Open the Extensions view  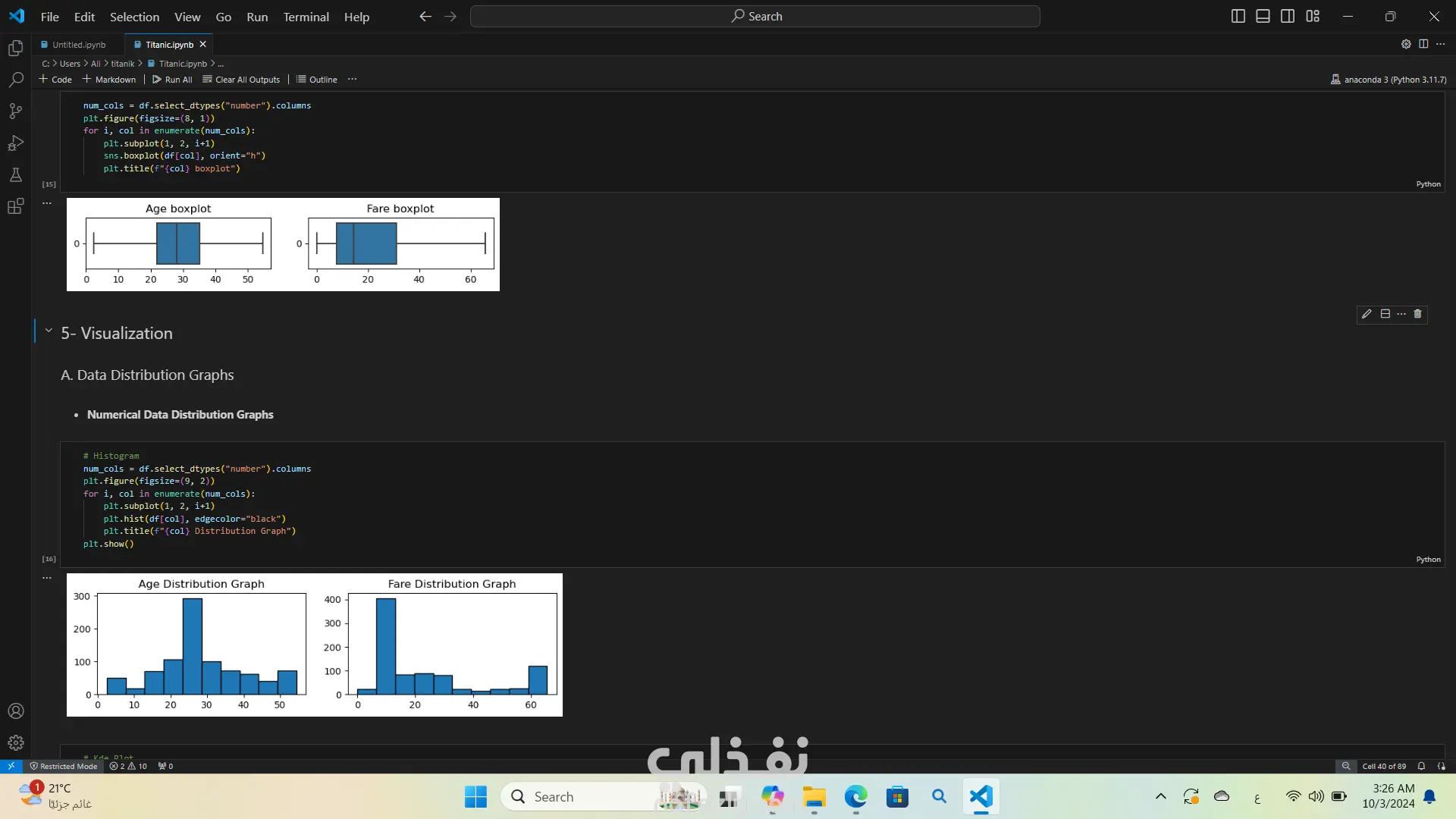click(15, 206)
